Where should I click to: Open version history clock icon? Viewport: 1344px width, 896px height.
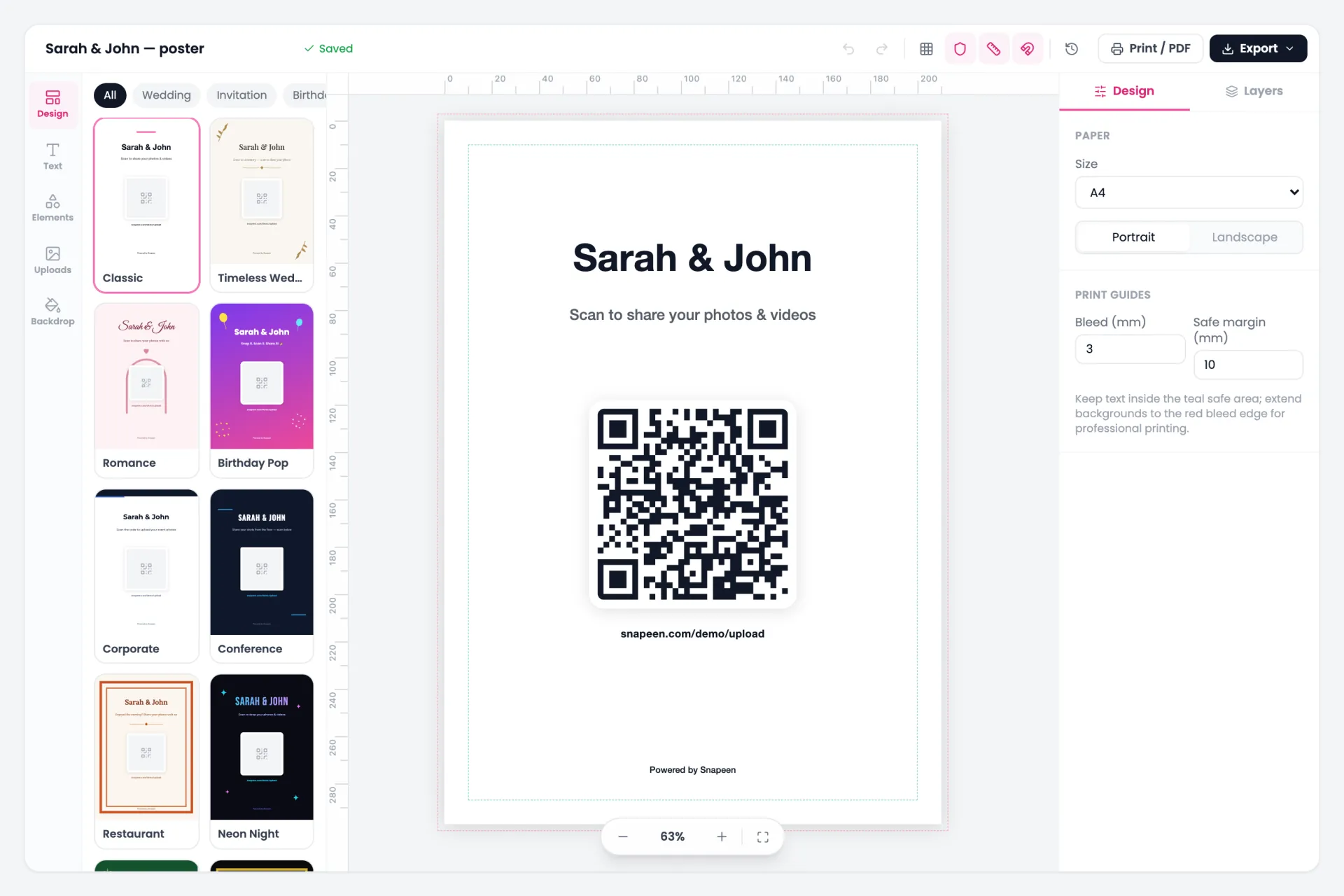(1071, 49)
